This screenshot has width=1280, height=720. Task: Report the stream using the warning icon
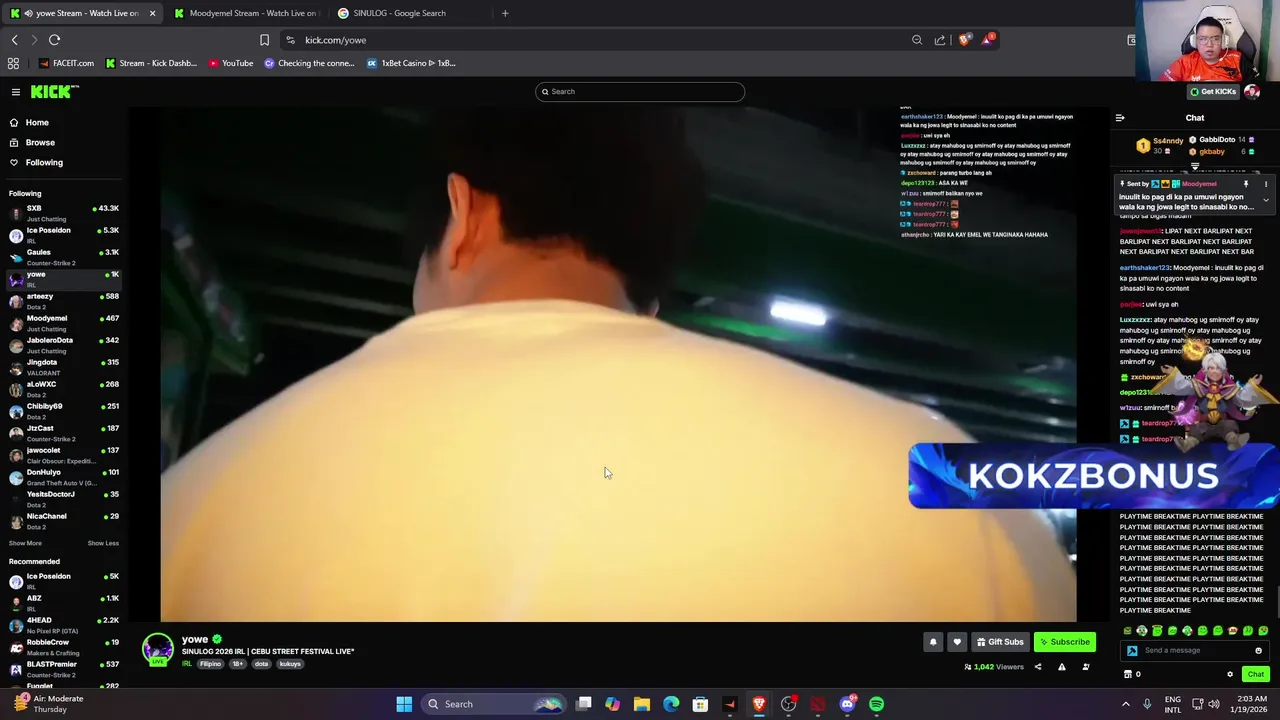tap(1061, 667)
